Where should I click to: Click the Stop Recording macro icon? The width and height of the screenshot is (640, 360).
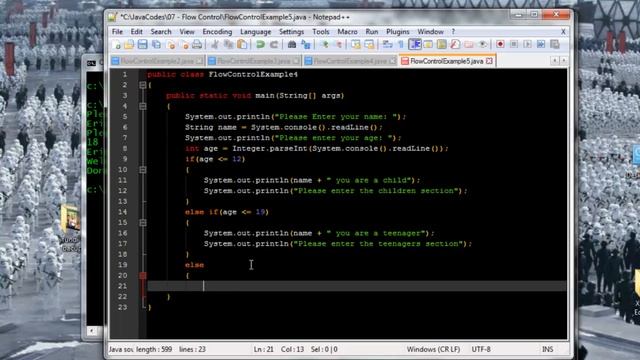(514, 44)
